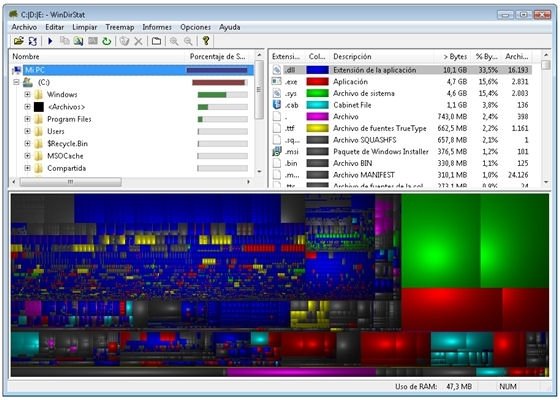Sort by the Extensi... column header
Viewport: 560px width, 400px height.
point(287,56)
